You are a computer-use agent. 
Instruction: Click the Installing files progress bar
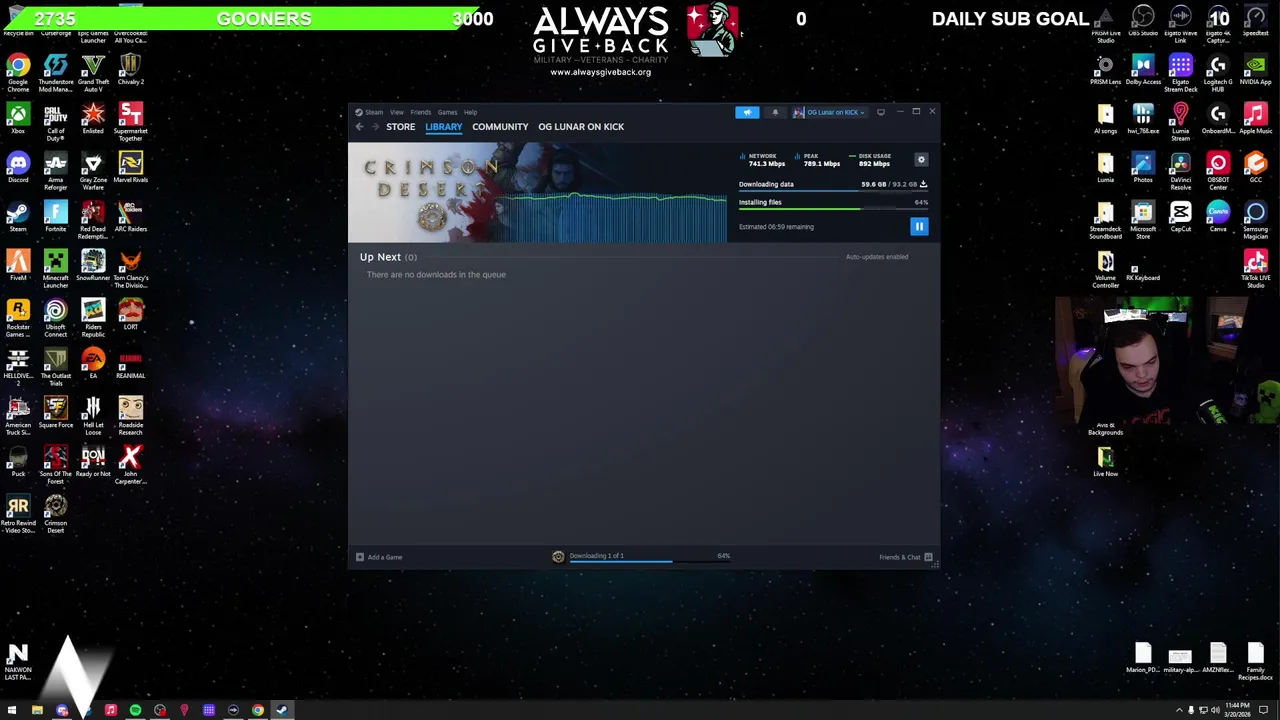coord(833,209)
